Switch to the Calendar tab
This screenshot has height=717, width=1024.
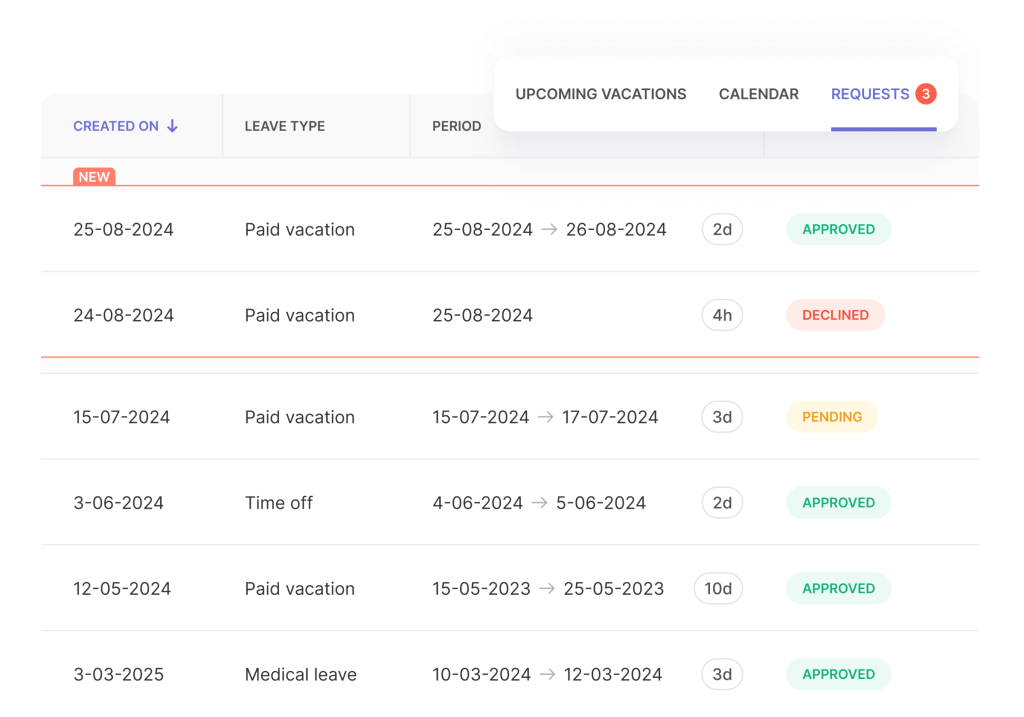758,94
